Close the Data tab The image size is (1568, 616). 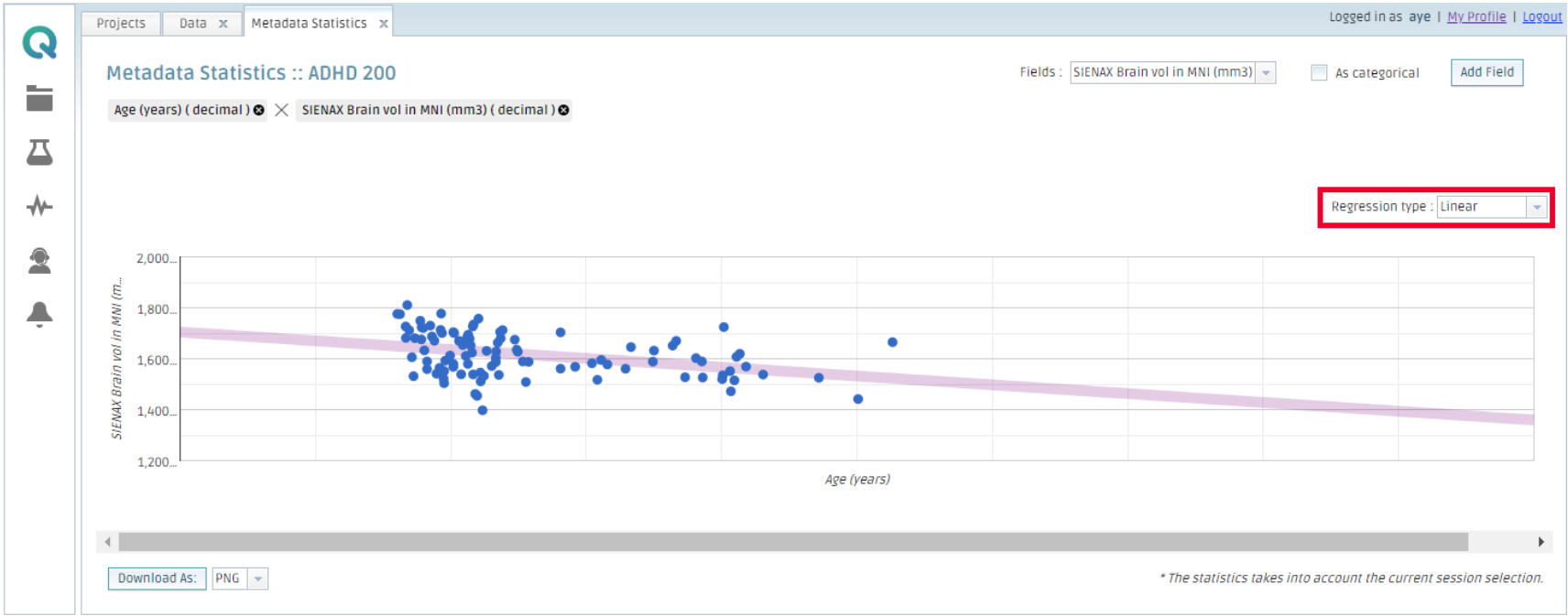223,24
